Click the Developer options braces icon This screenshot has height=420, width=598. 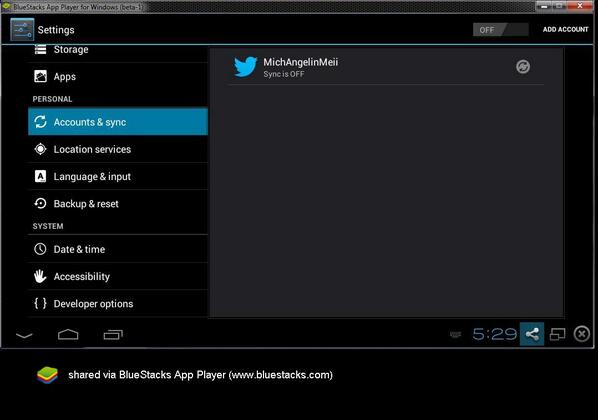point(40,303)
